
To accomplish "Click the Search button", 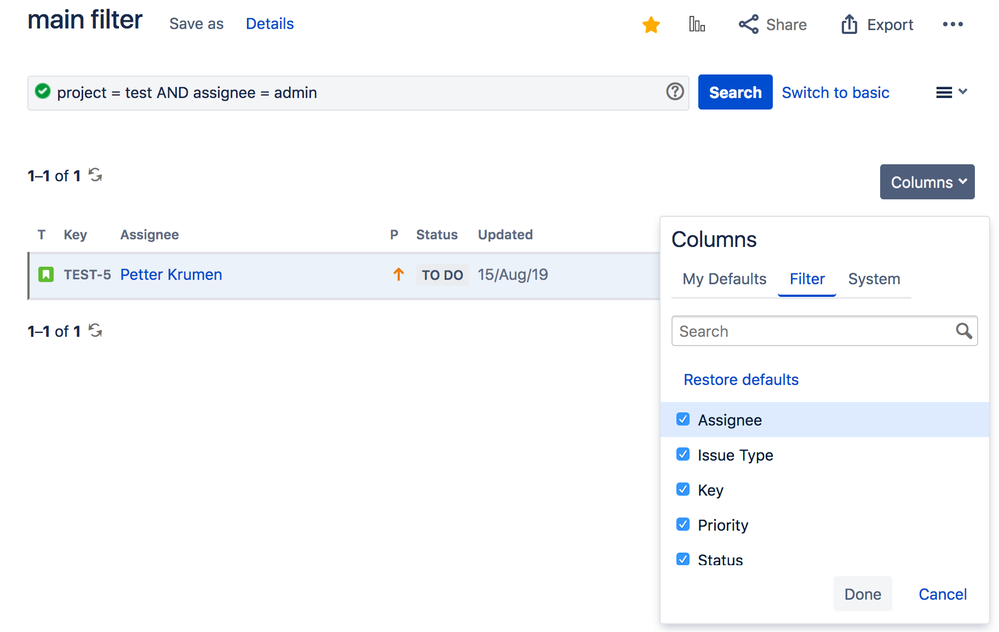I will tap(735, 91).
